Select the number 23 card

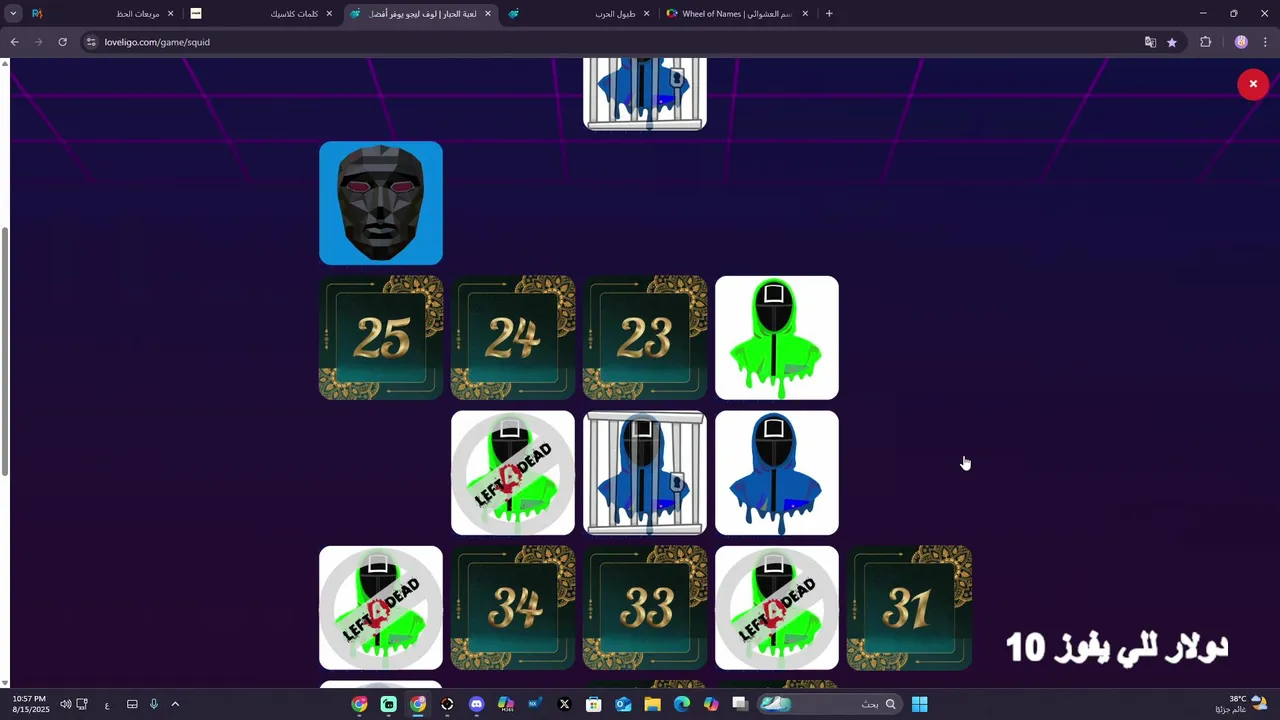coord(645,338)
